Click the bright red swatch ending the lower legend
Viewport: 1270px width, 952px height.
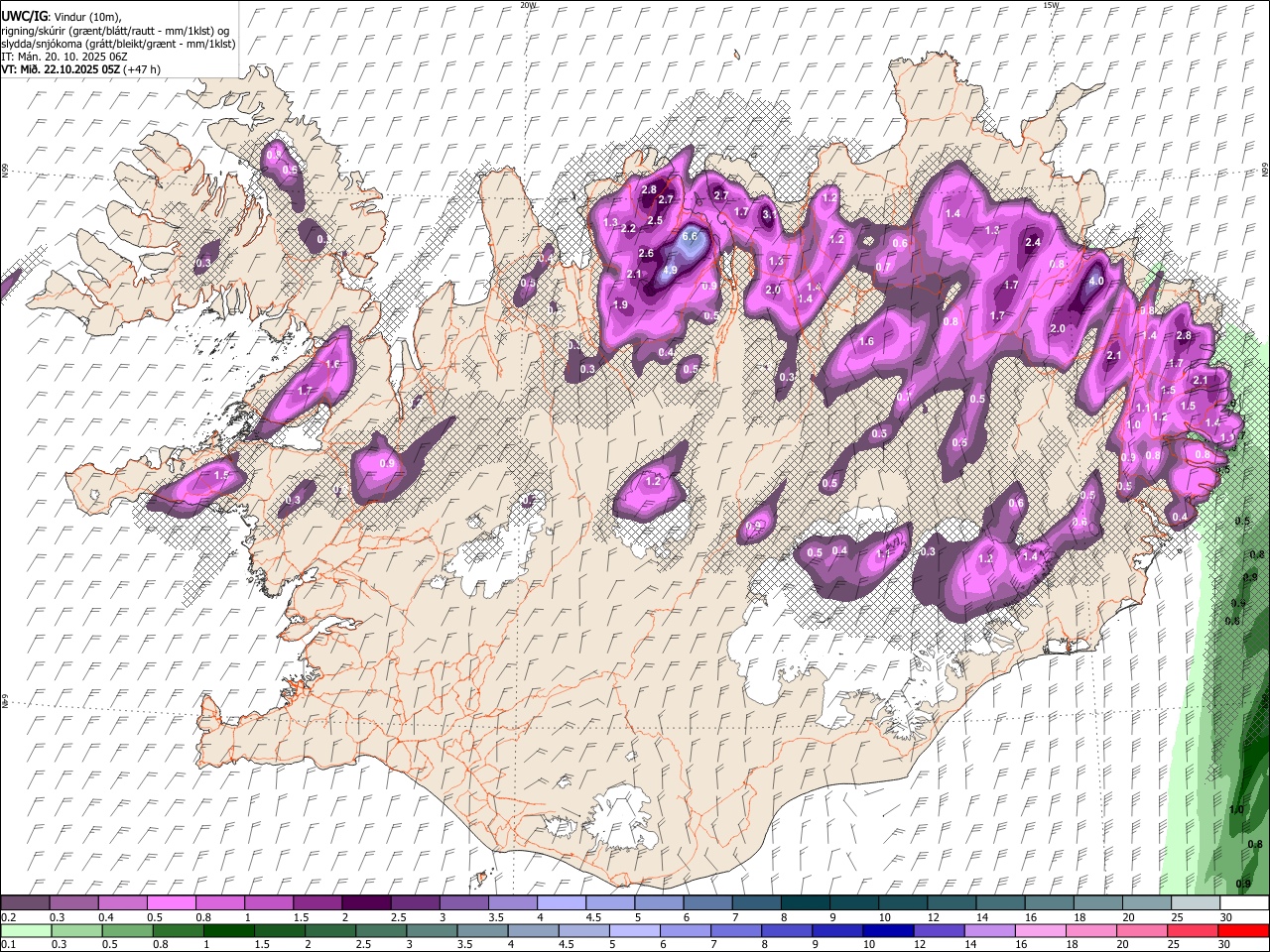1243,930
